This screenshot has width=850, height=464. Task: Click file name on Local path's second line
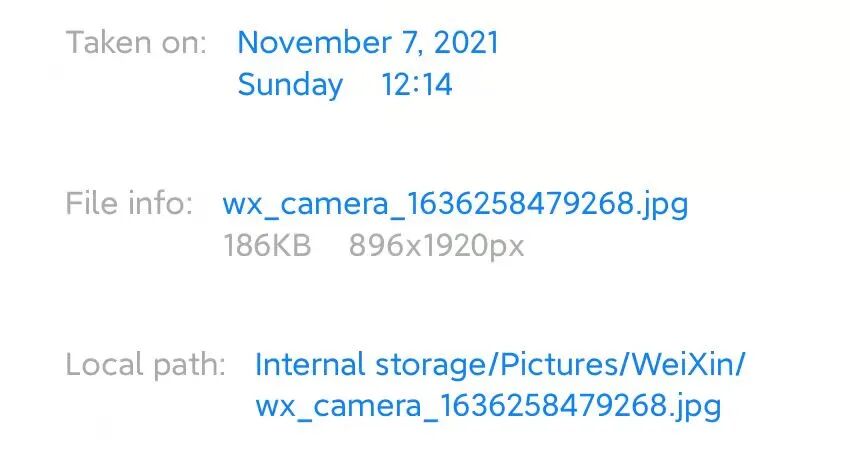[487, 406]
